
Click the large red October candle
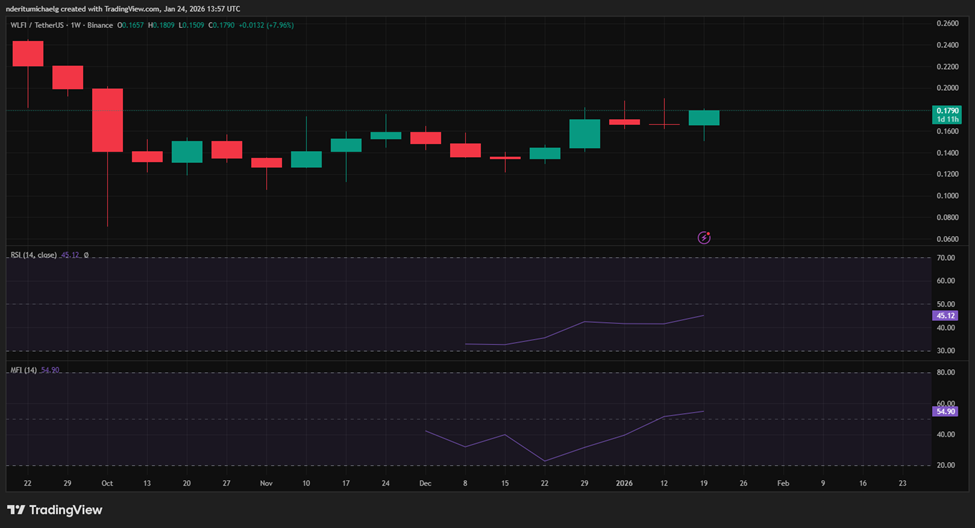point(107,120)
